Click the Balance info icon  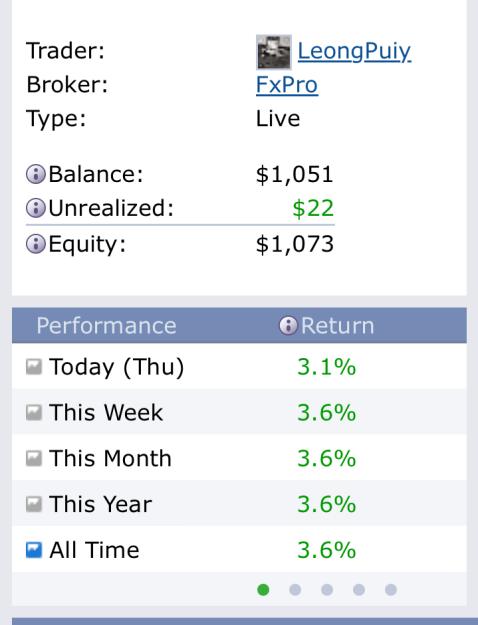[35, 174]
